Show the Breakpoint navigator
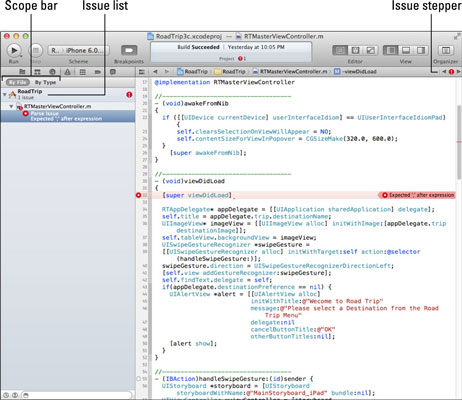 tap(98, 72)
